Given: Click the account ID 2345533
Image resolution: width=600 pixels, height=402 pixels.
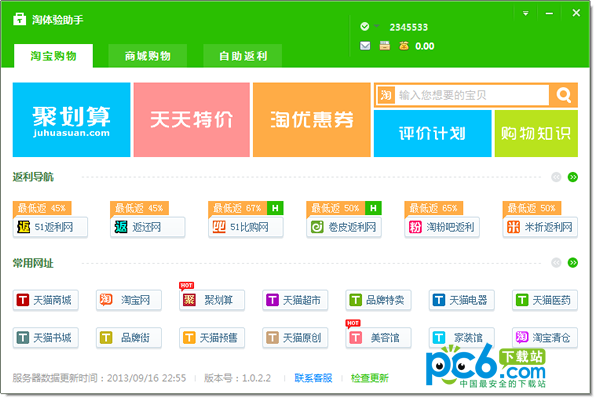Looking at the screenshot, I should click(409, 27).
